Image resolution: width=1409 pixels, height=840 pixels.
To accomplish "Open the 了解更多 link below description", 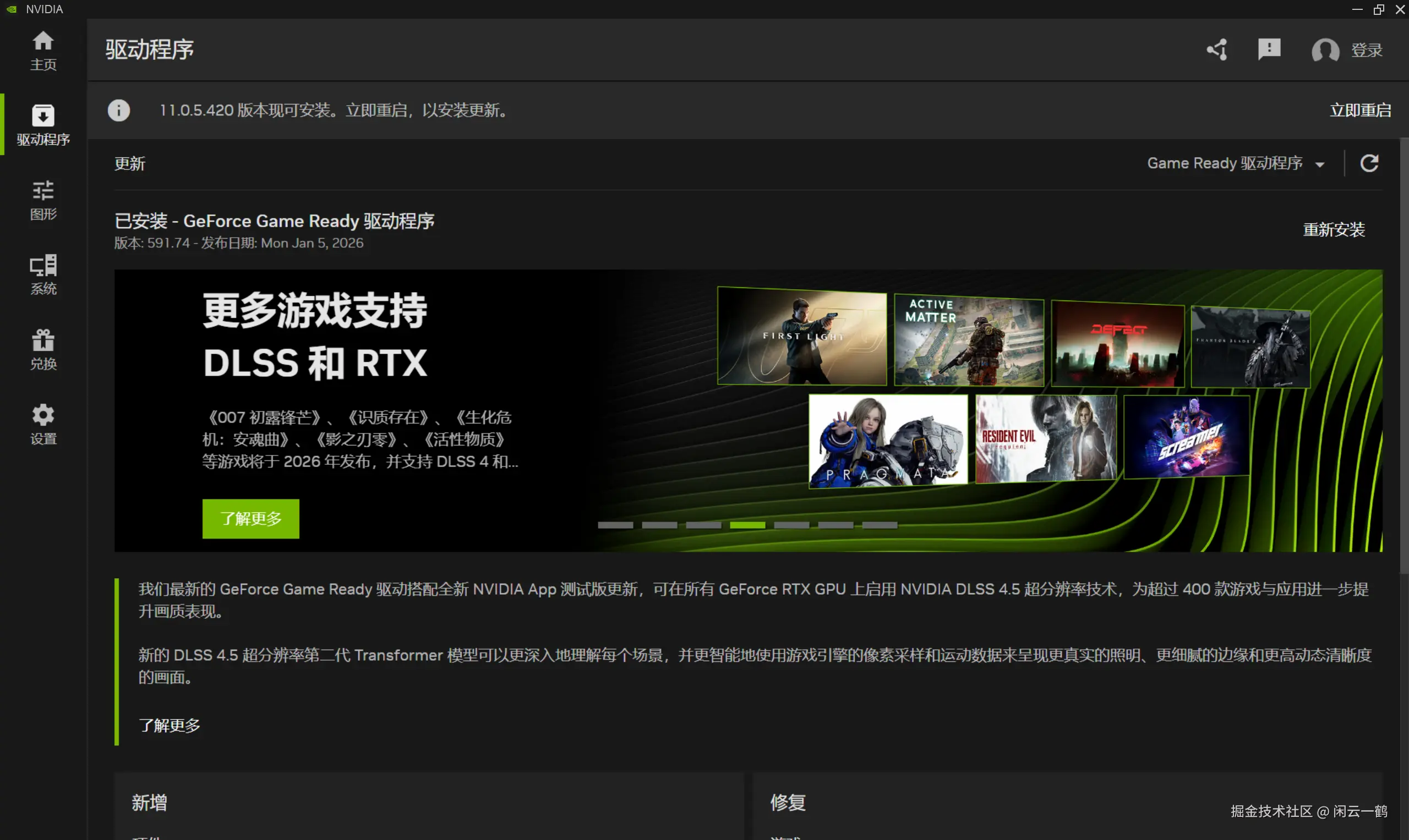I will [x=170, y=725].
